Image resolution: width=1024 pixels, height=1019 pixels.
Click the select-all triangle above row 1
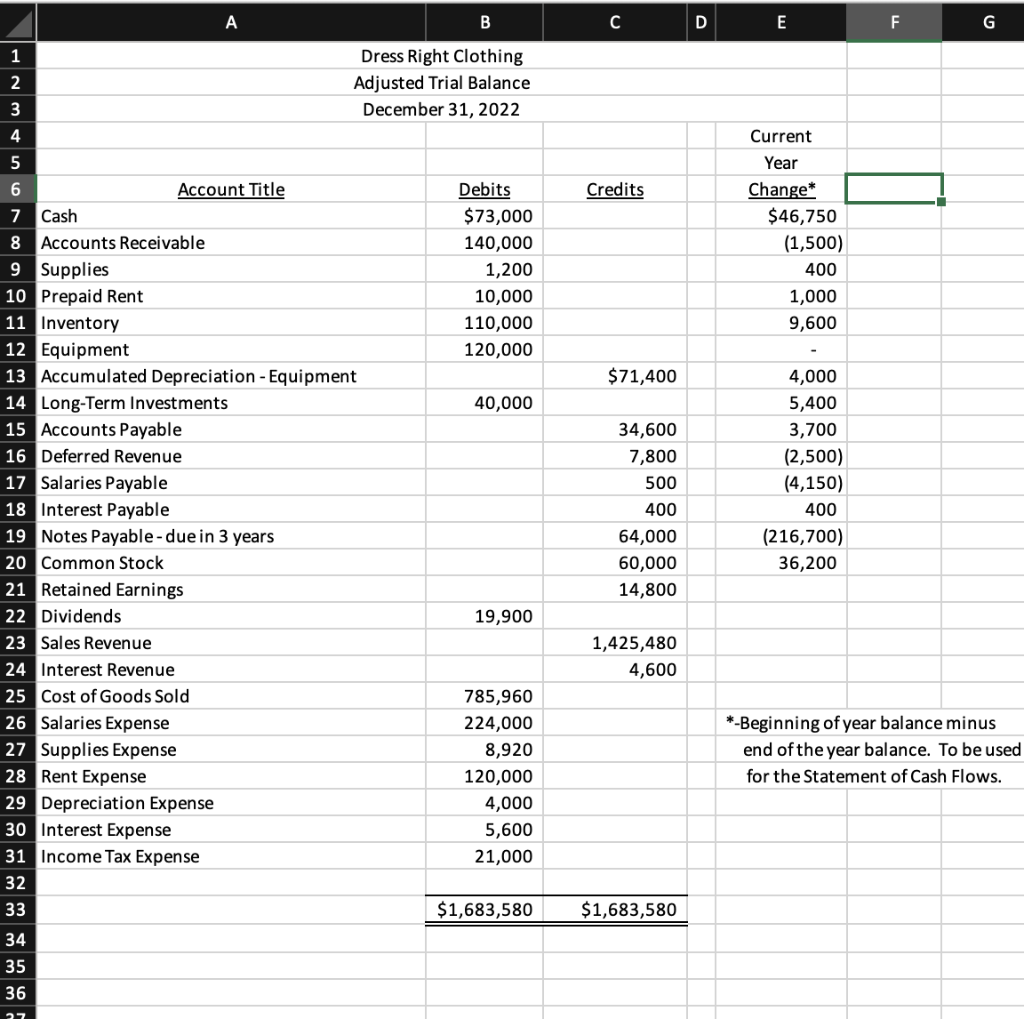point(17,22)
